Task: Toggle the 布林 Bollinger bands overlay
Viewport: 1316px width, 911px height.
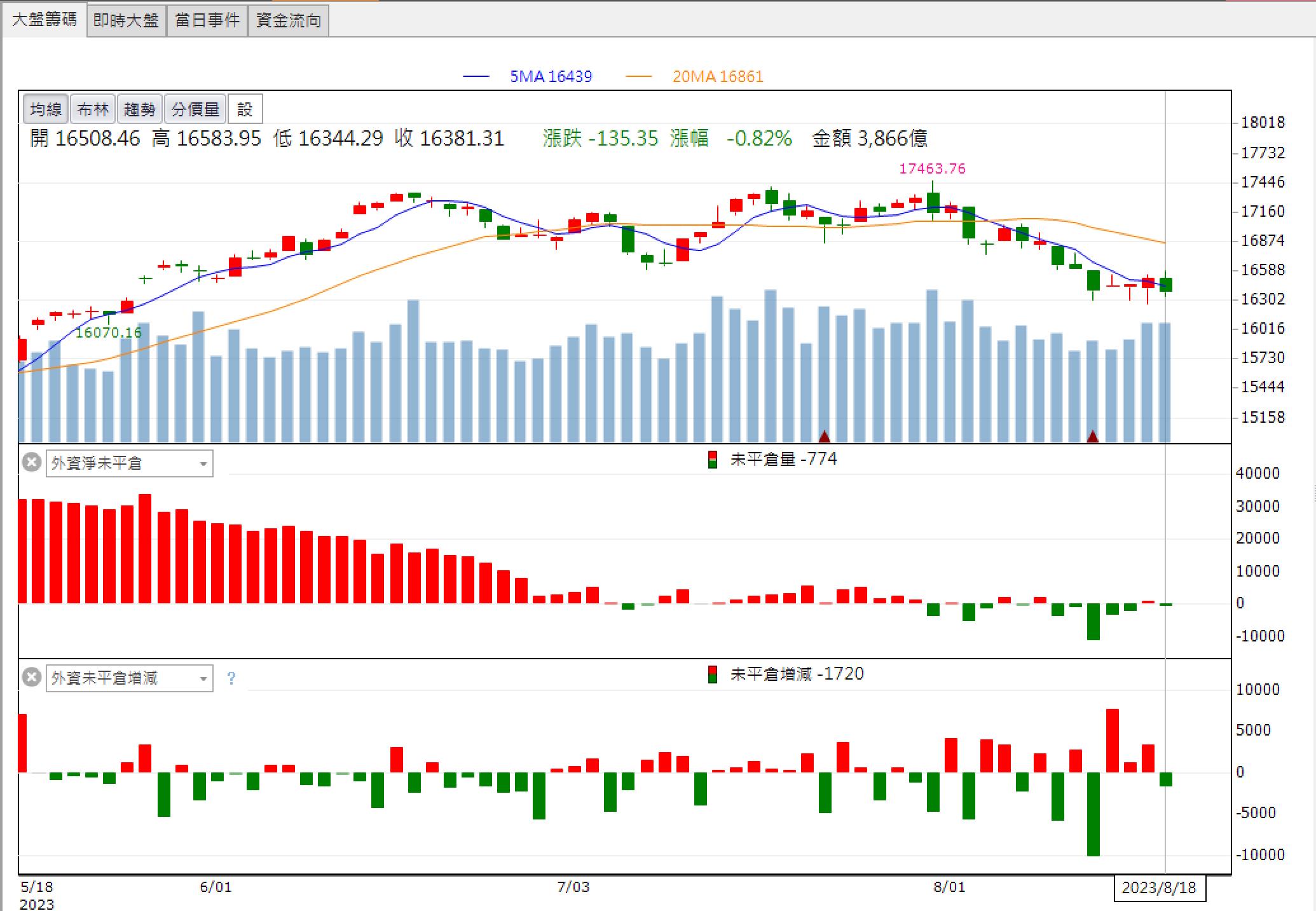Action: 93,109
